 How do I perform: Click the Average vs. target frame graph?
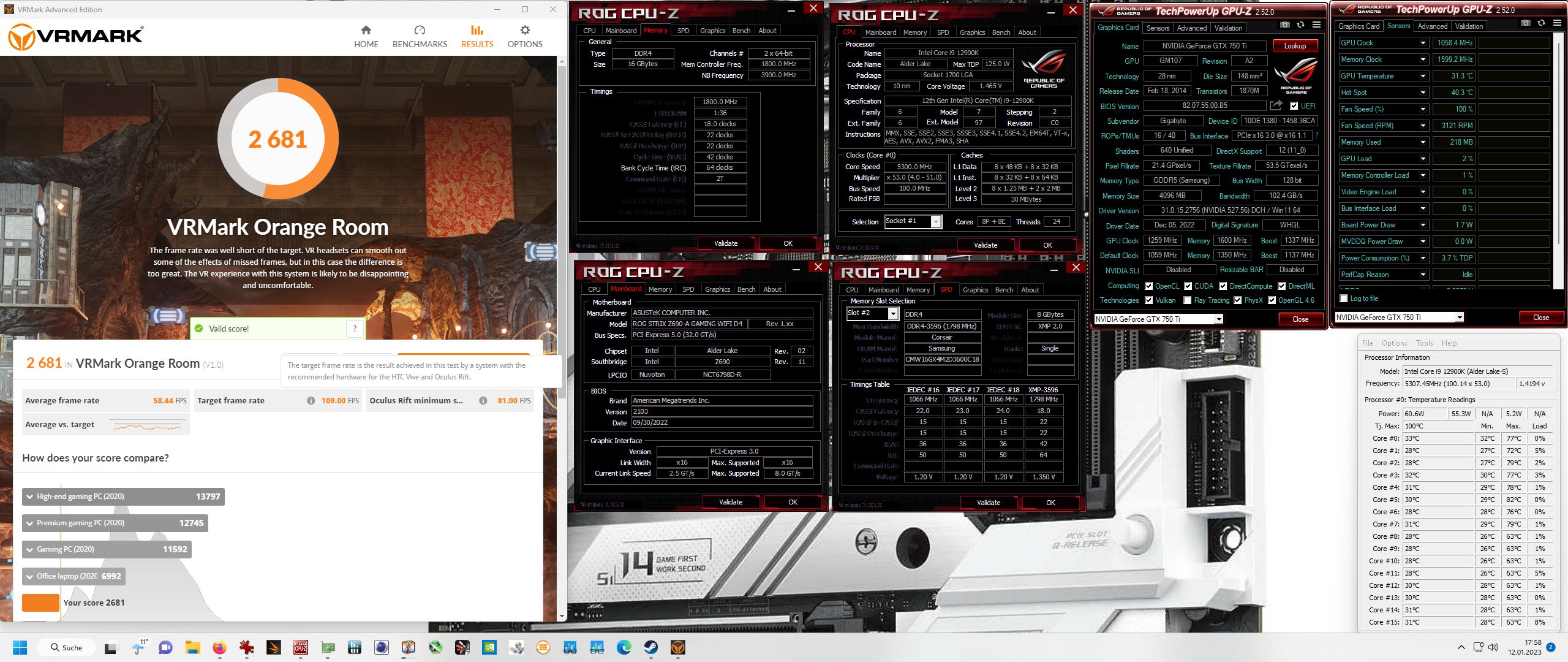coord(149,425)
